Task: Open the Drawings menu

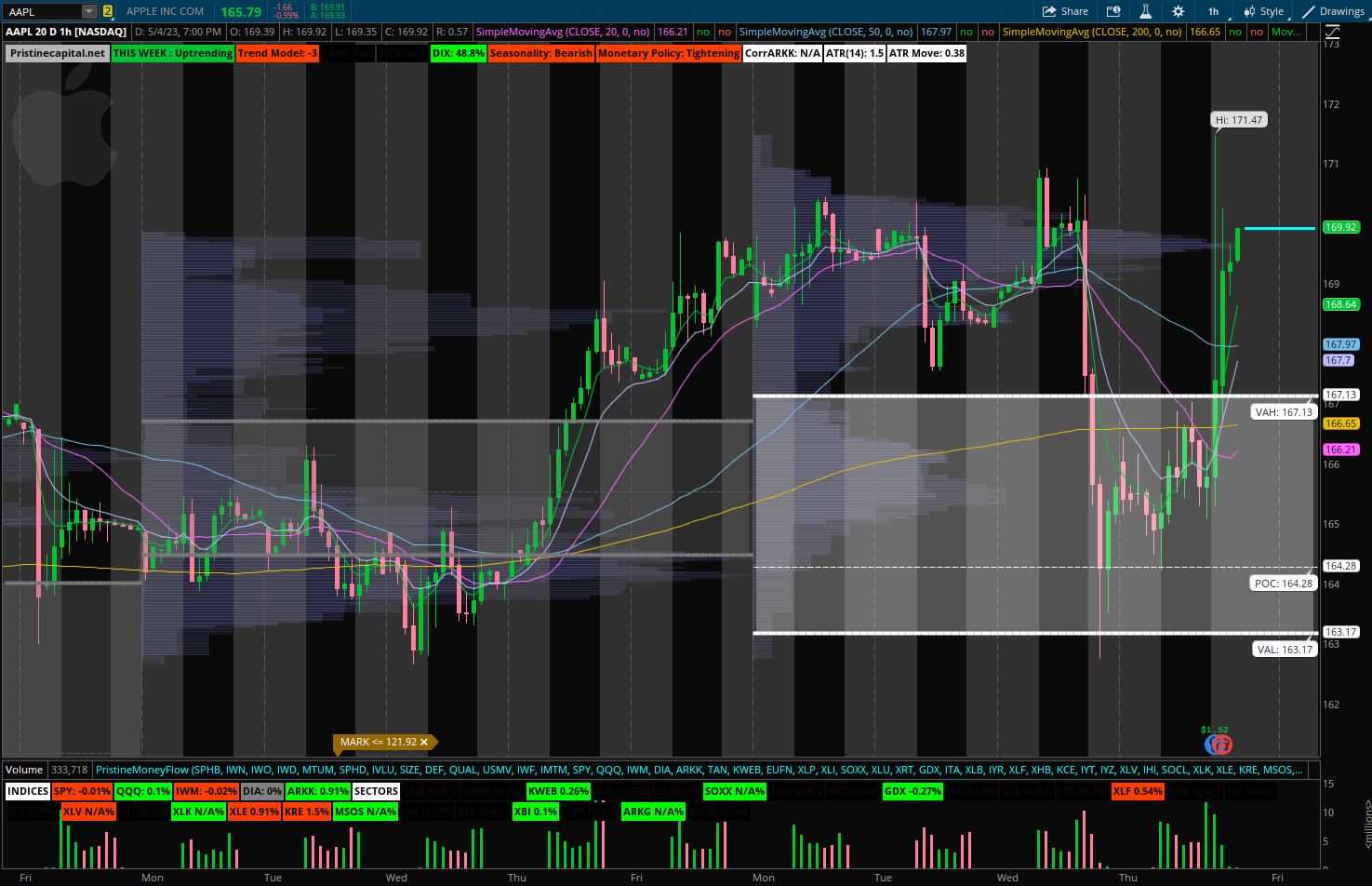Action: (x=1333, y=11)
